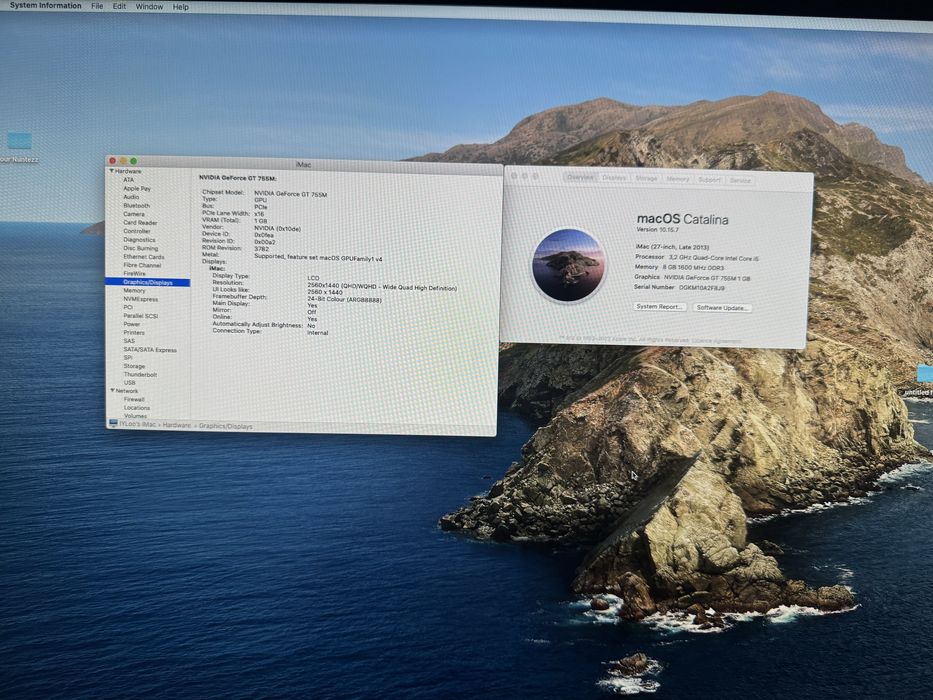The height and width of the screenshot is (700, 933).
Task: Select Card Reader in the sidebar
Action: pyautogui.click(x=140, y=223)
